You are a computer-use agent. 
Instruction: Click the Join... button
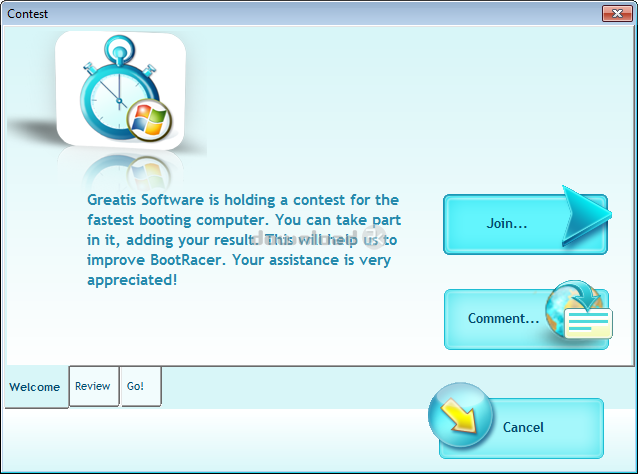point(525,224)
